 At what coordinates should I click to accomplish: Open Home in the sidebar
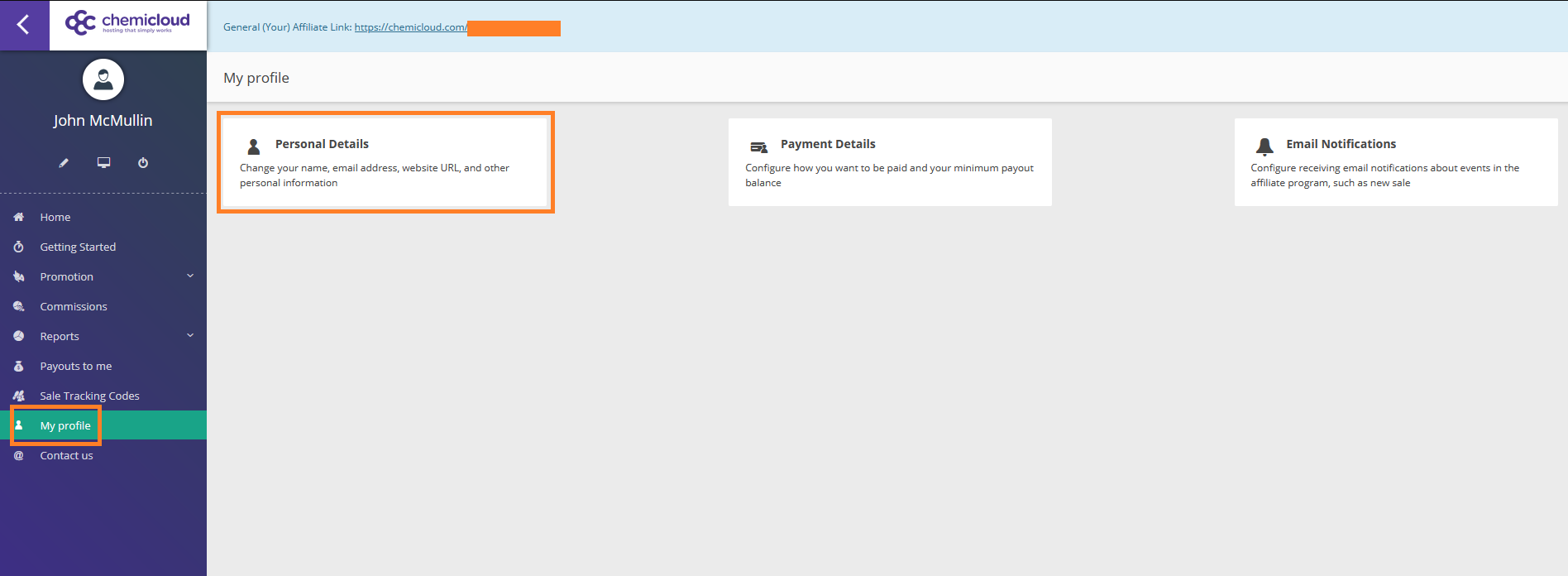55,217
